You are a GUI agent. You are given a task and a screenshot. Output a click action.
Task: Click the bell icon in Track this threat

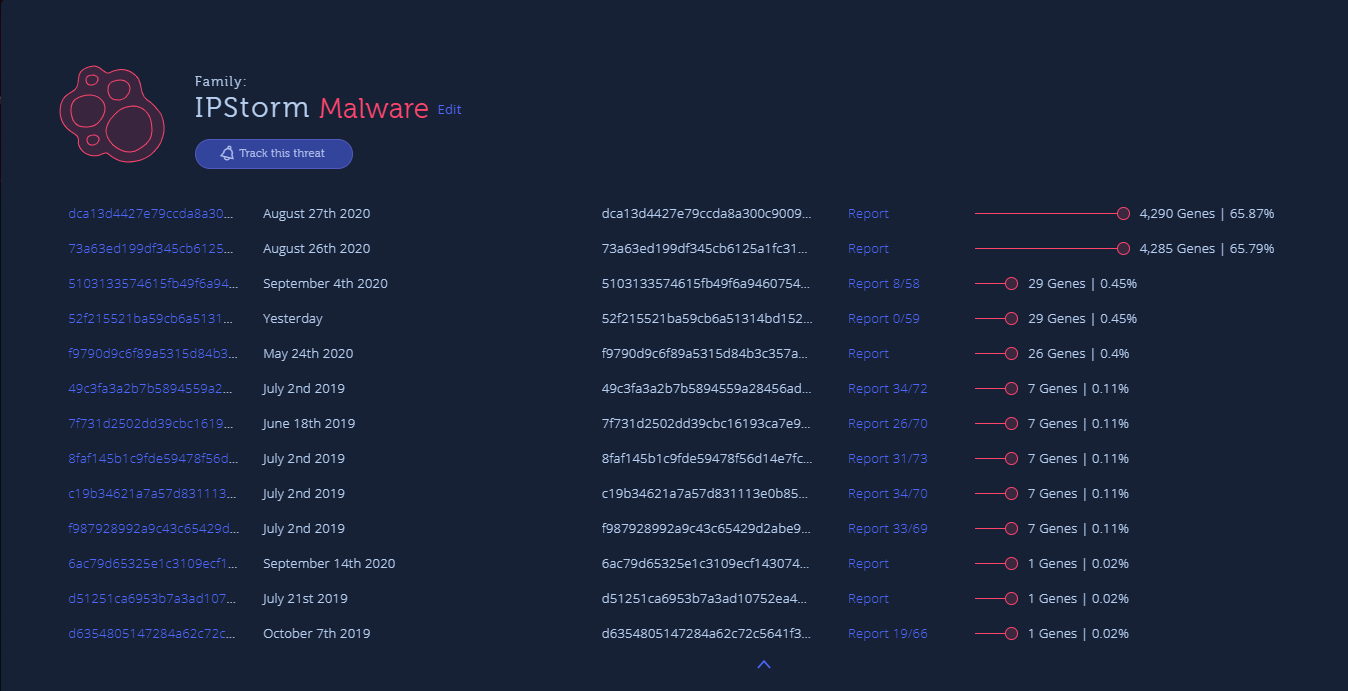tap(227, 153)
